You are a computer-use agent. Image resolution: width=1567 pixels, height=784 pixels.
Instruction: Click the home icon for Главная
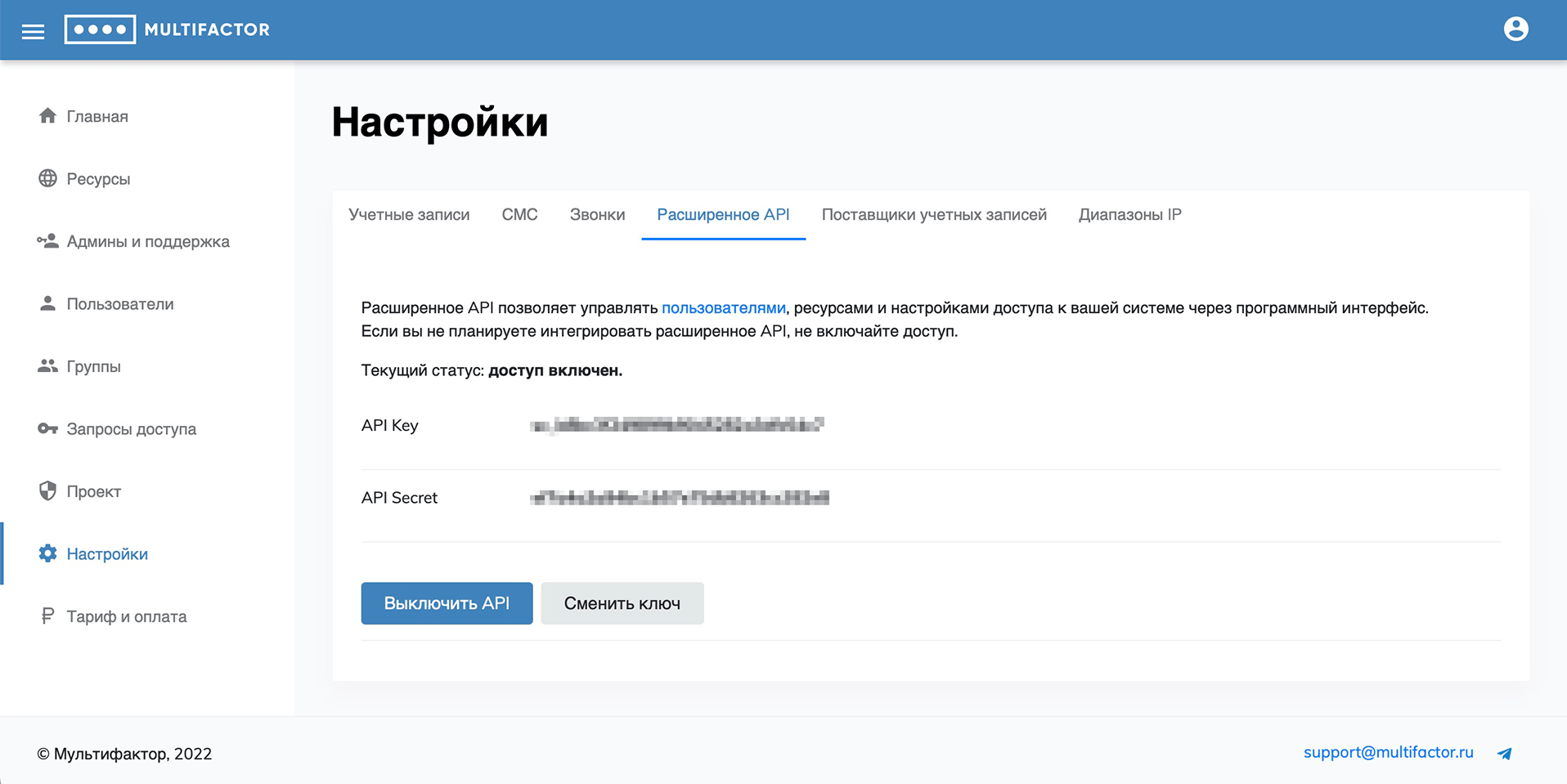point(47,116)
